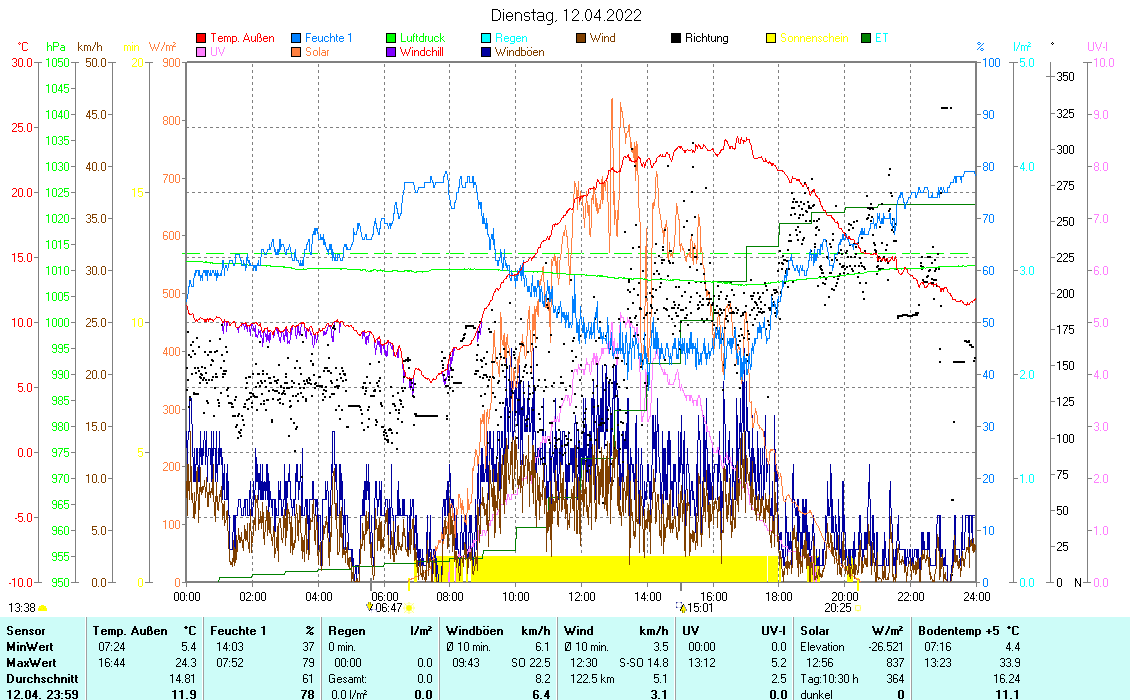1130x700 pixels.
Task: Click the yellow Sonnenschein legend square
Action: click(771, 38)
